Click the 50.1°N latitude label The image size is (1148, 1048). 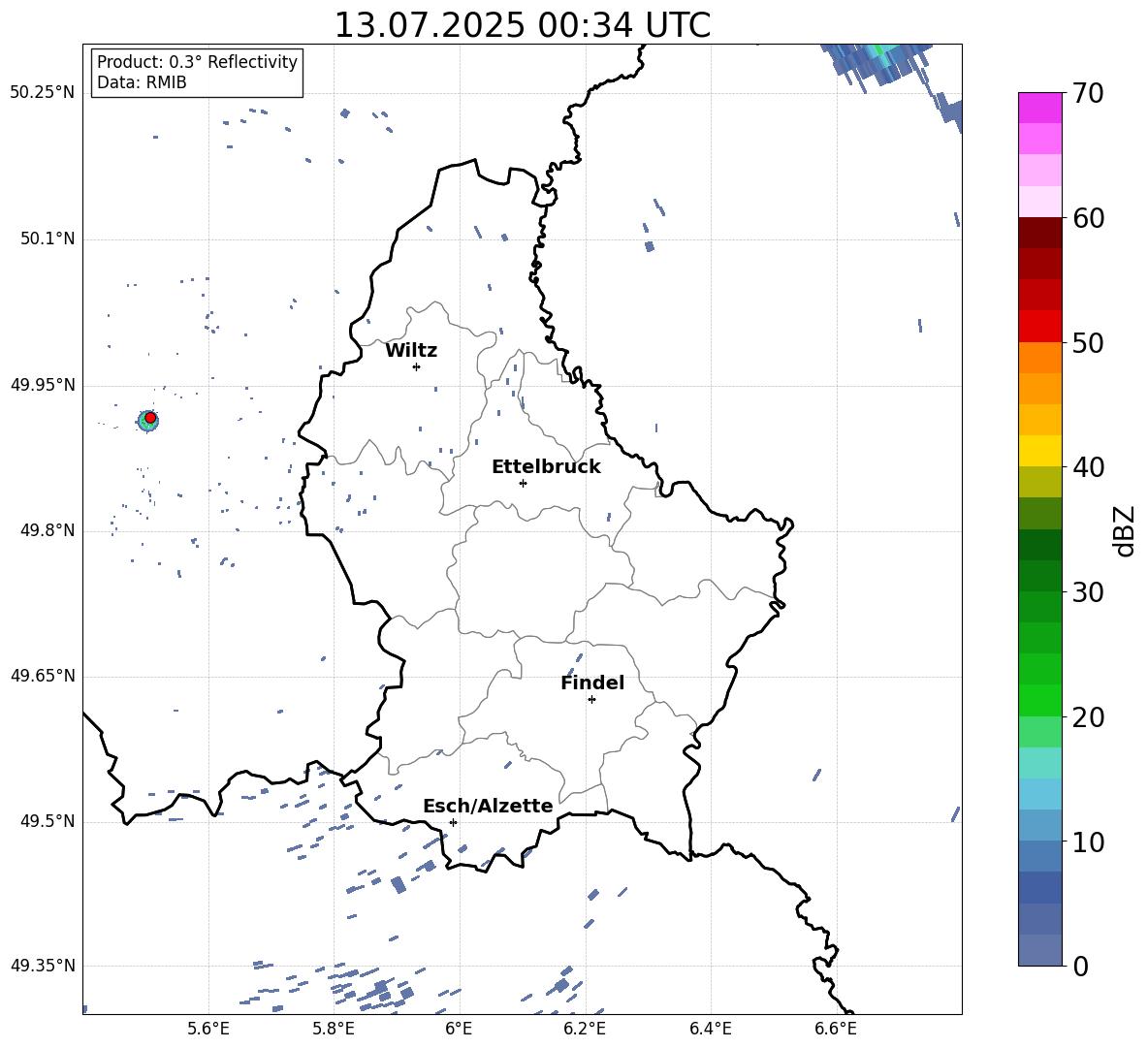click(48, 239)
